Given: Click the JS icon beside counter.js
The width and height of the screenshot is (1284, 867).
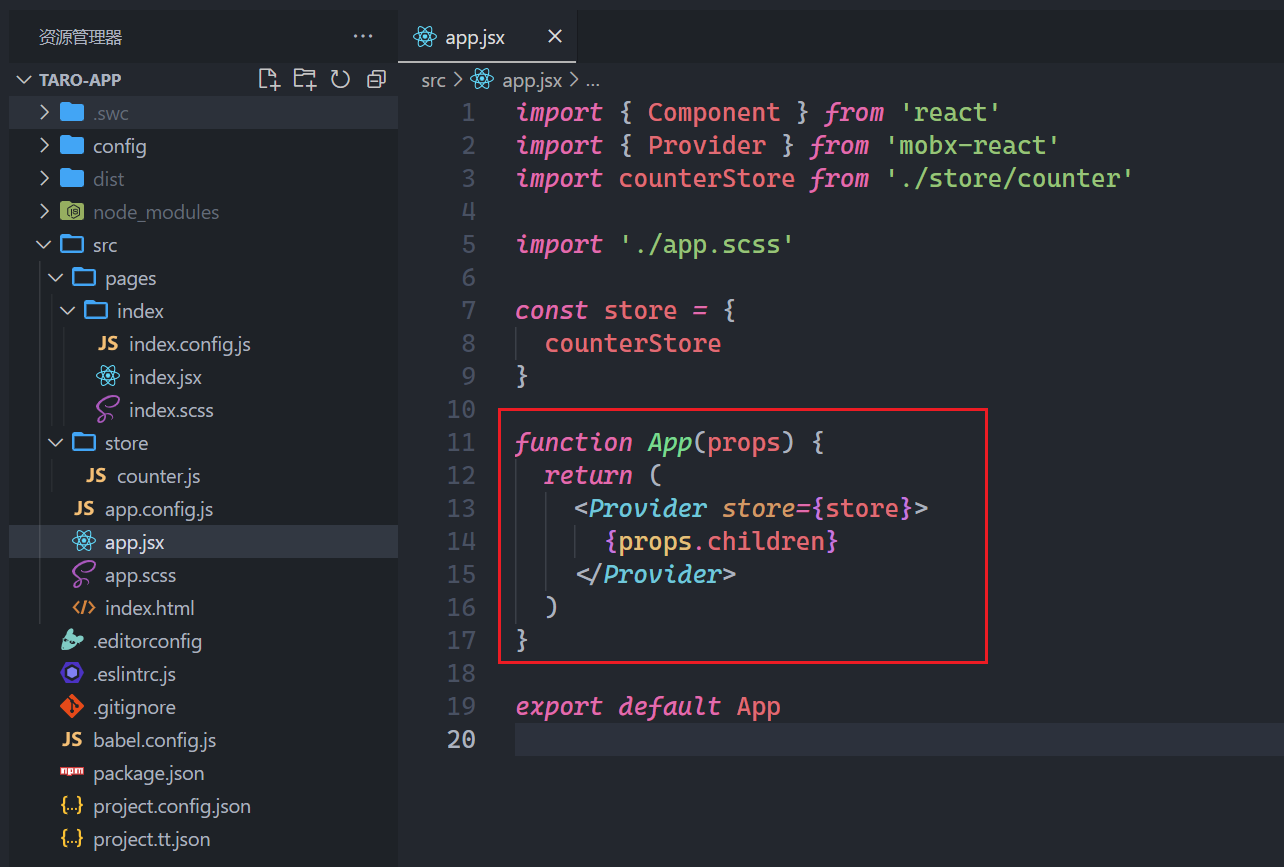Looking at the screenshot, I should coord(96,476).
